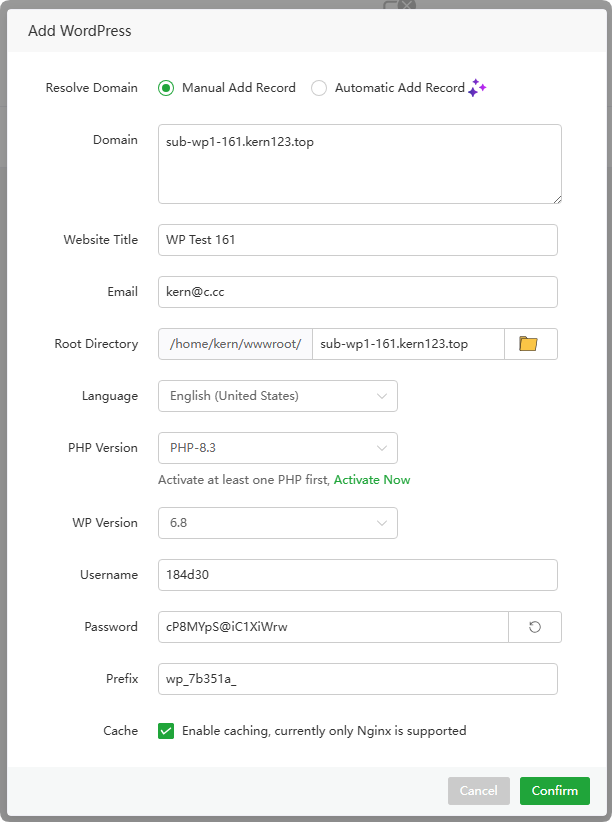Open the root directory folder browser
Viewport: 612px width, 822px height.
tap(529, 344)
